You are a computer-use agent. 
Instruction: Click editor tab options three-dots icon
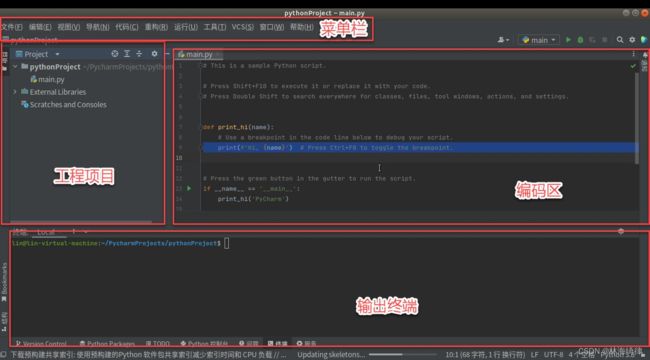click(x=633, y=54)
